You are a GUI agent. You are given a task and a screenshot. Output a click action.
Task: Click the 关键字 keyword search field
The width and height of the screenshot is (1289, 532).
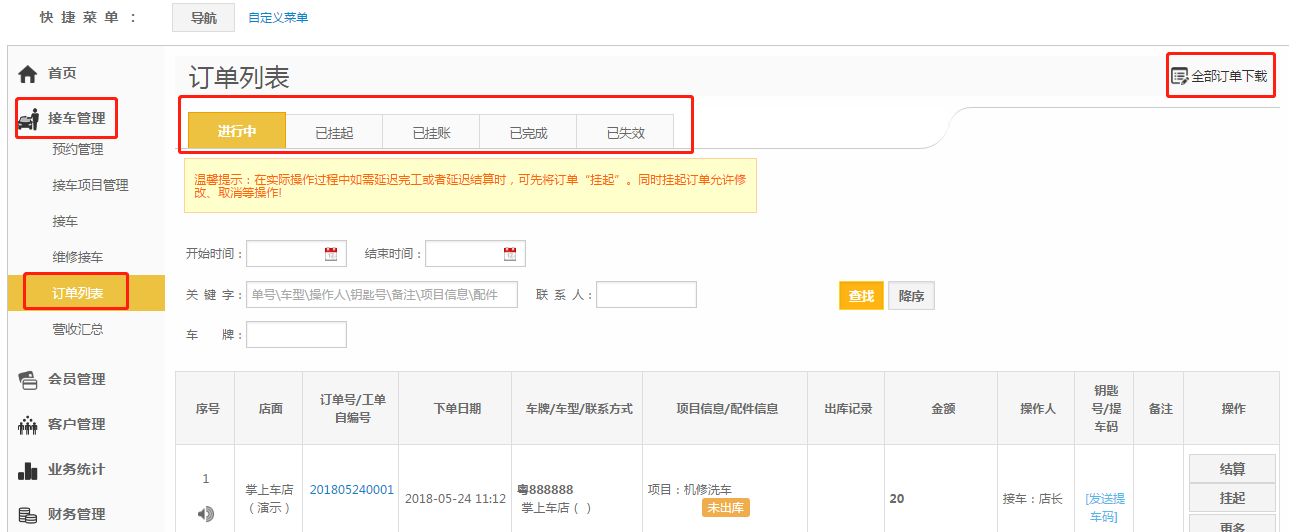382,295
